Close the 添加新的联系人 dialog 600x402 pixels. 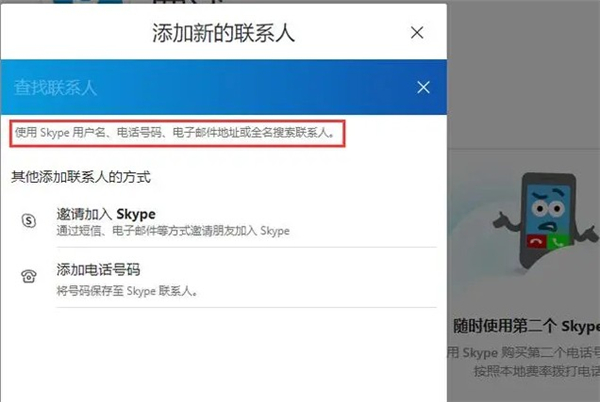pyautogui.click(x=417, y=33)
